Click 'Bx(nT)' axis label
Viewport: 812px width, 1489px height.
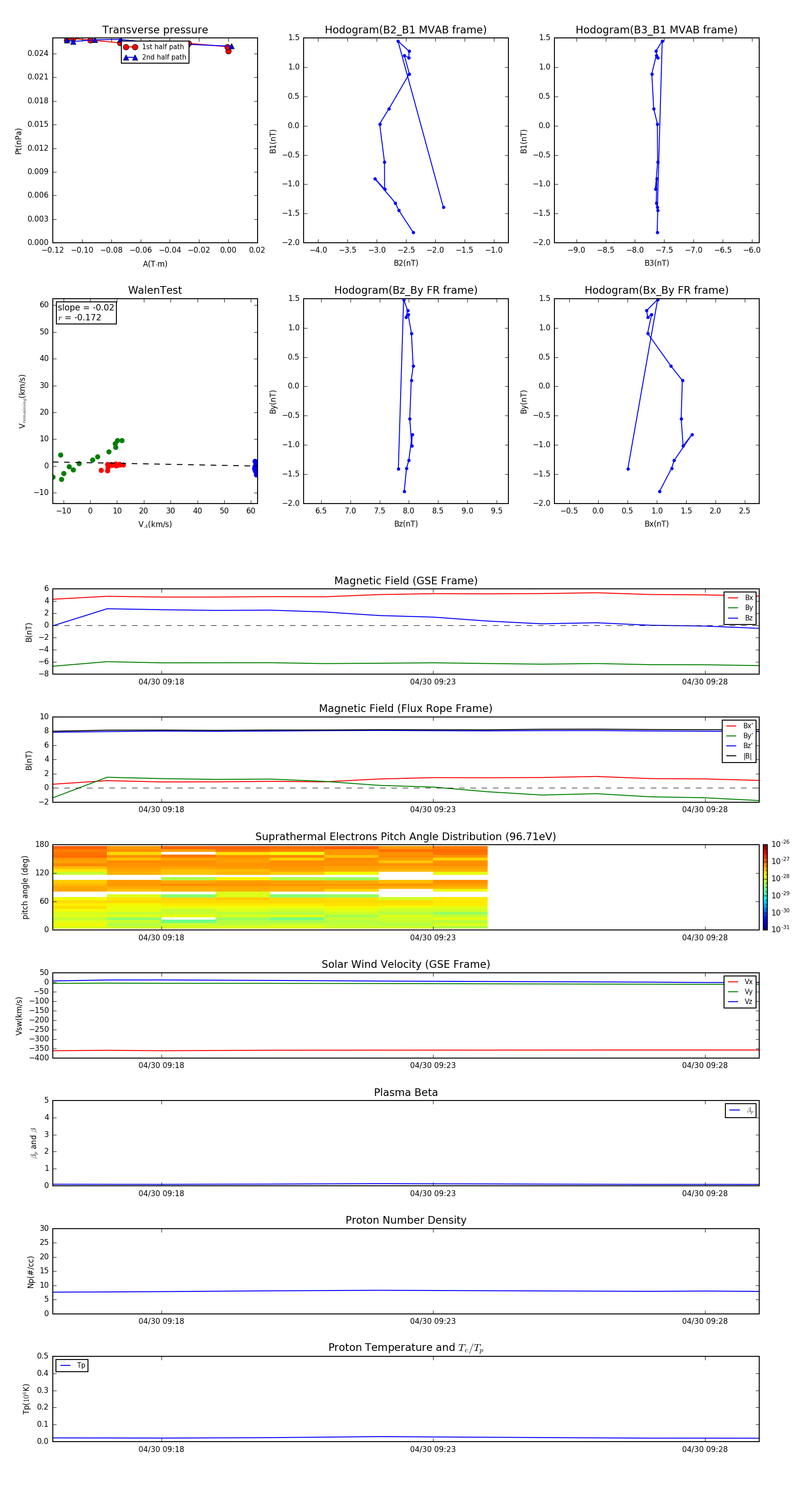pyautogui.click(x=656, y=524)
